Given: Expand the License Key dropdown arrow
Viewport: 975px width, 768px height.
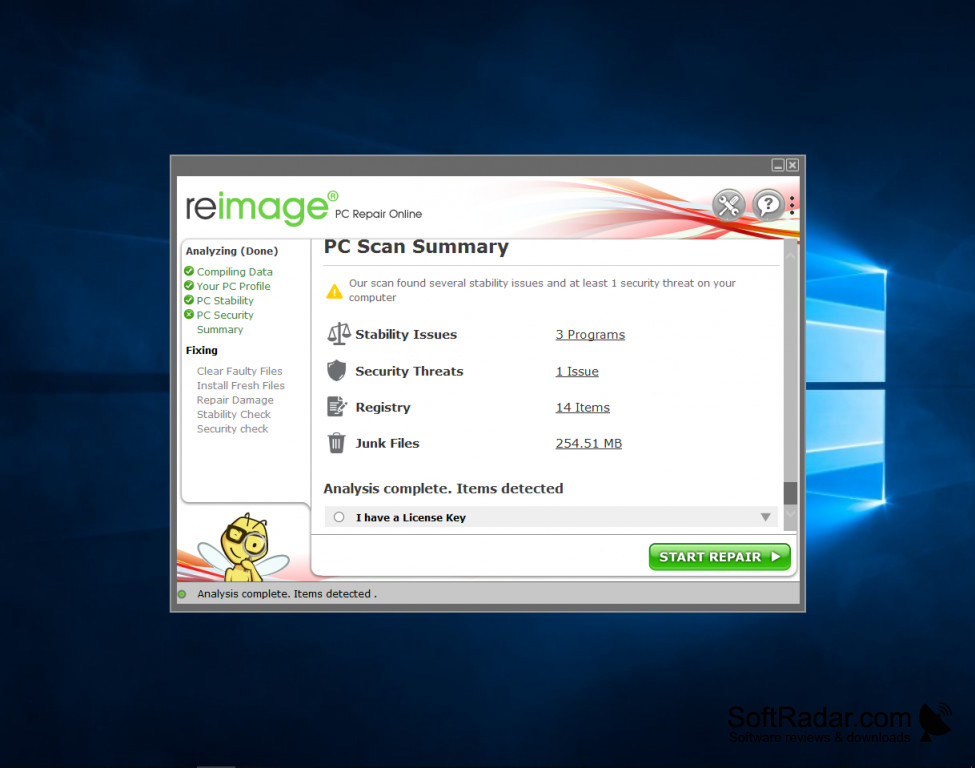Looking at the screenshot, I should [765, 517].
